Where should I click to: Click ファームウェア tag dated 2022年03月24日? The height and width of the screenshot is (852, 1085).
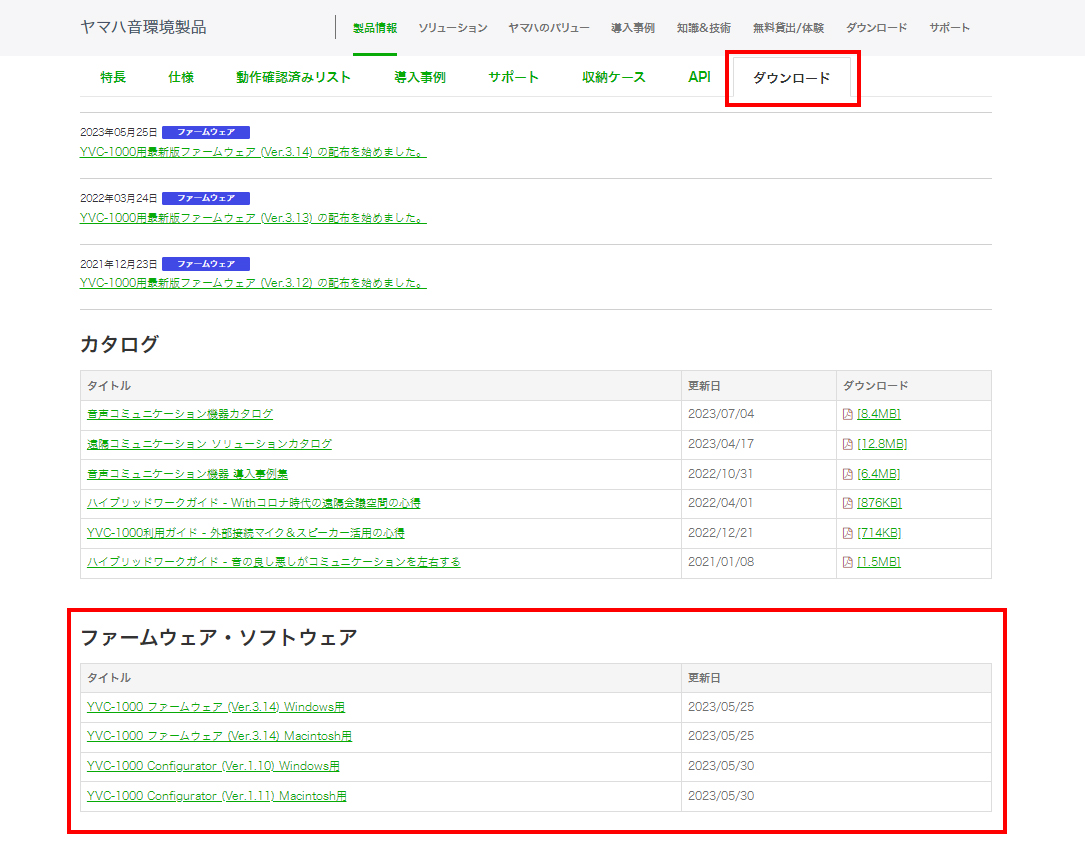[x=206, y=198]
